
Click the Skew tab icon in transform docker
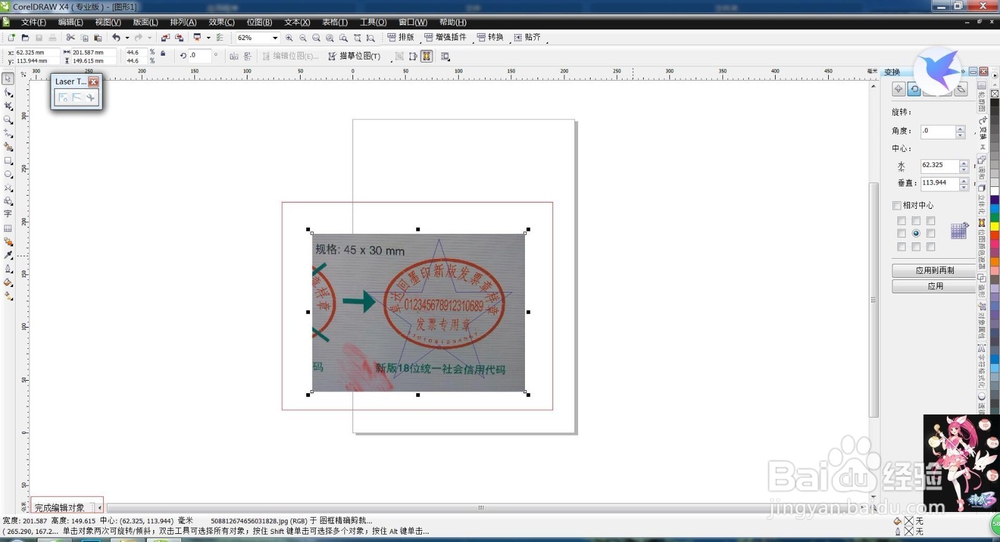tap(960, 89)
